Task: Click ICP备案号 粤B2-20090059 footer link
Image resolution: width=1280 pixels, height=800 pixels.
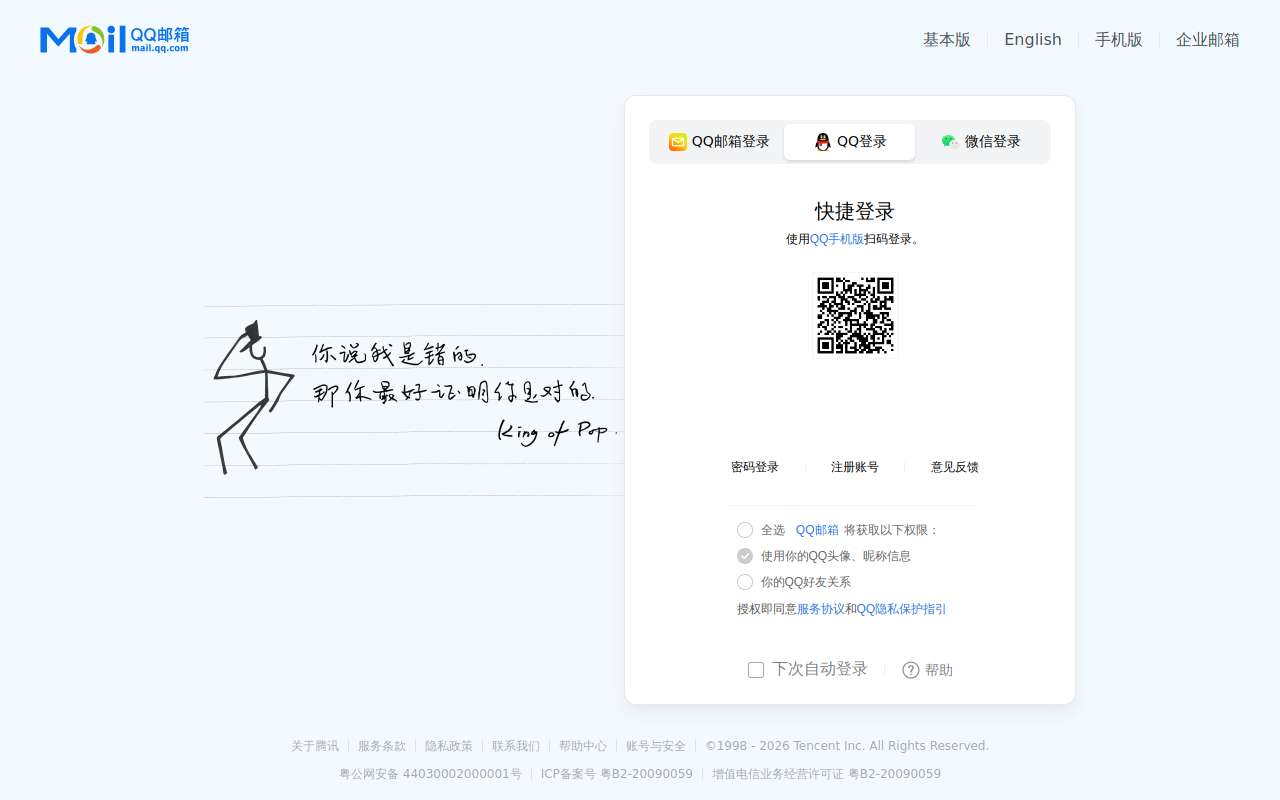Action: [617, 774]
